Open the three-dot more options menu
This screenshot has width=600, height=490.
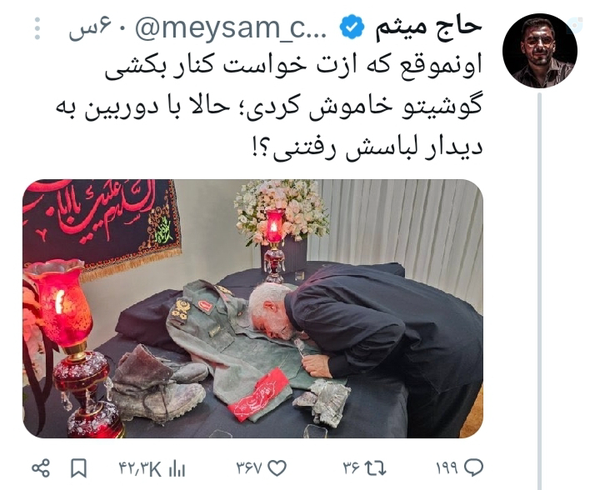pos(37,28)
